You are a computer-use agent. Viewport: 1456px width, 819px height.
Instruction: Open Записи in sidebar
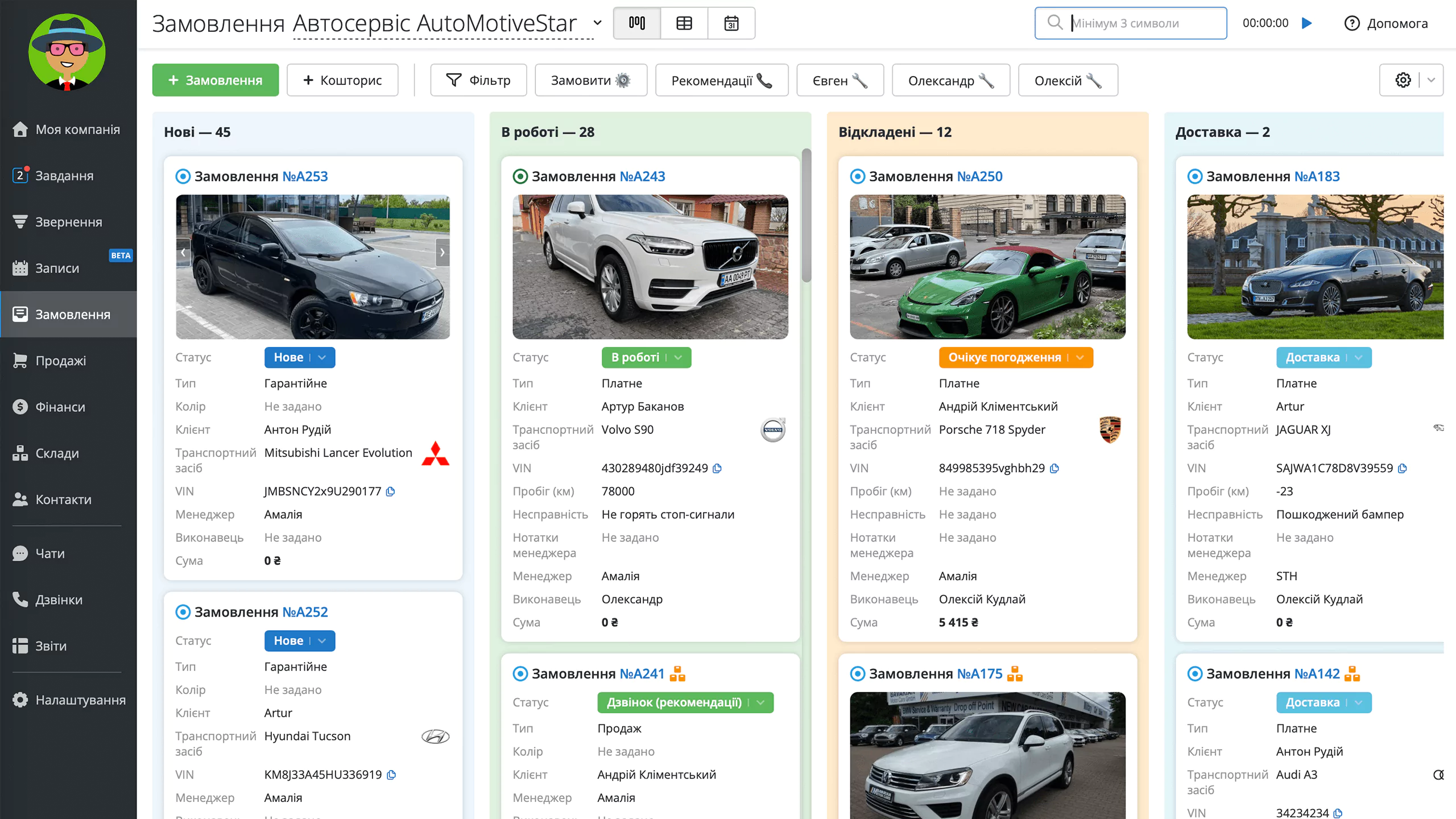(x=68, y=268)
